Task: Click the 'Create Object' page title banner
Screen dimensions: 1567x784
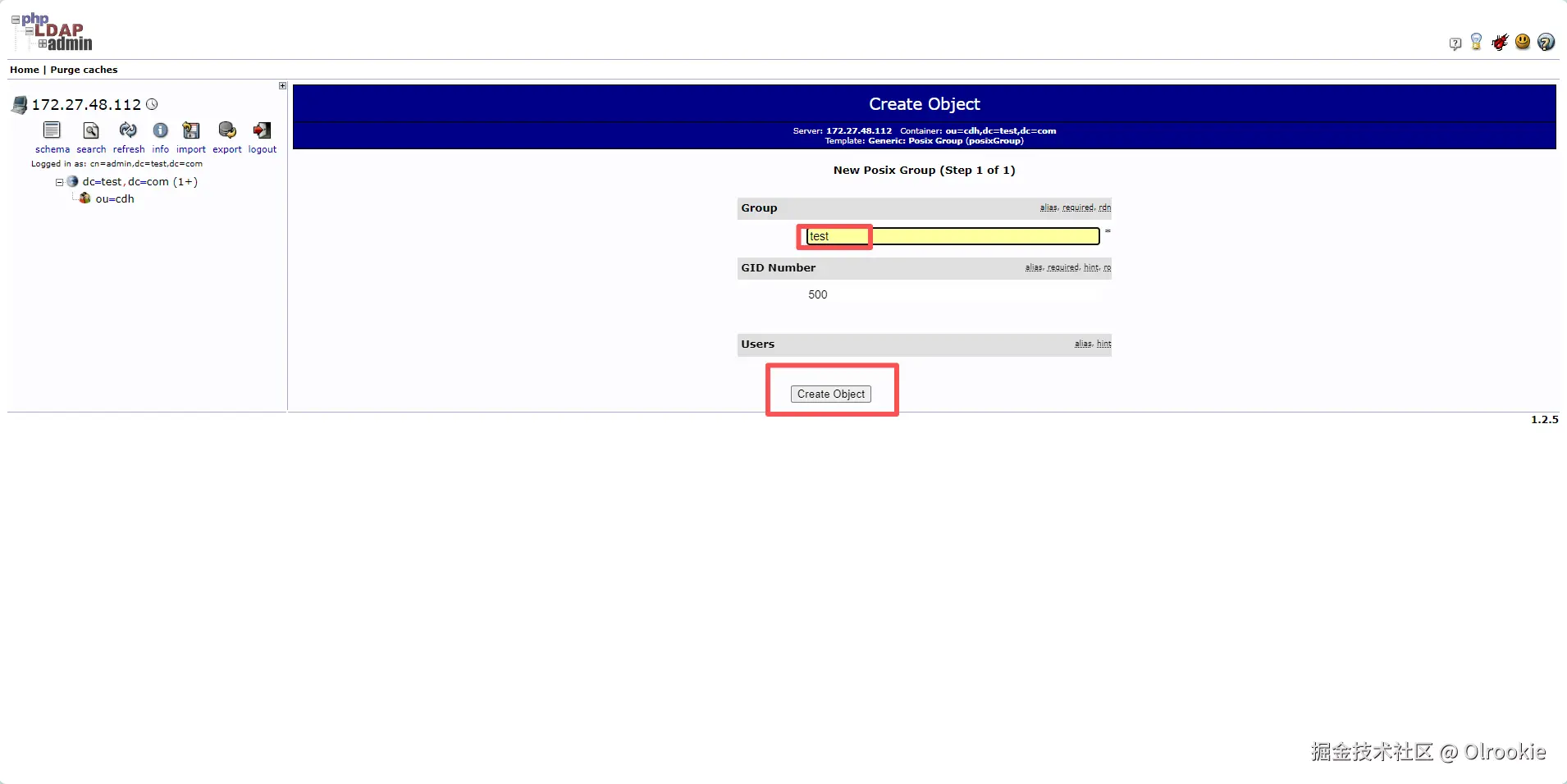Action: pyautogui.click(x=925, y=104)
